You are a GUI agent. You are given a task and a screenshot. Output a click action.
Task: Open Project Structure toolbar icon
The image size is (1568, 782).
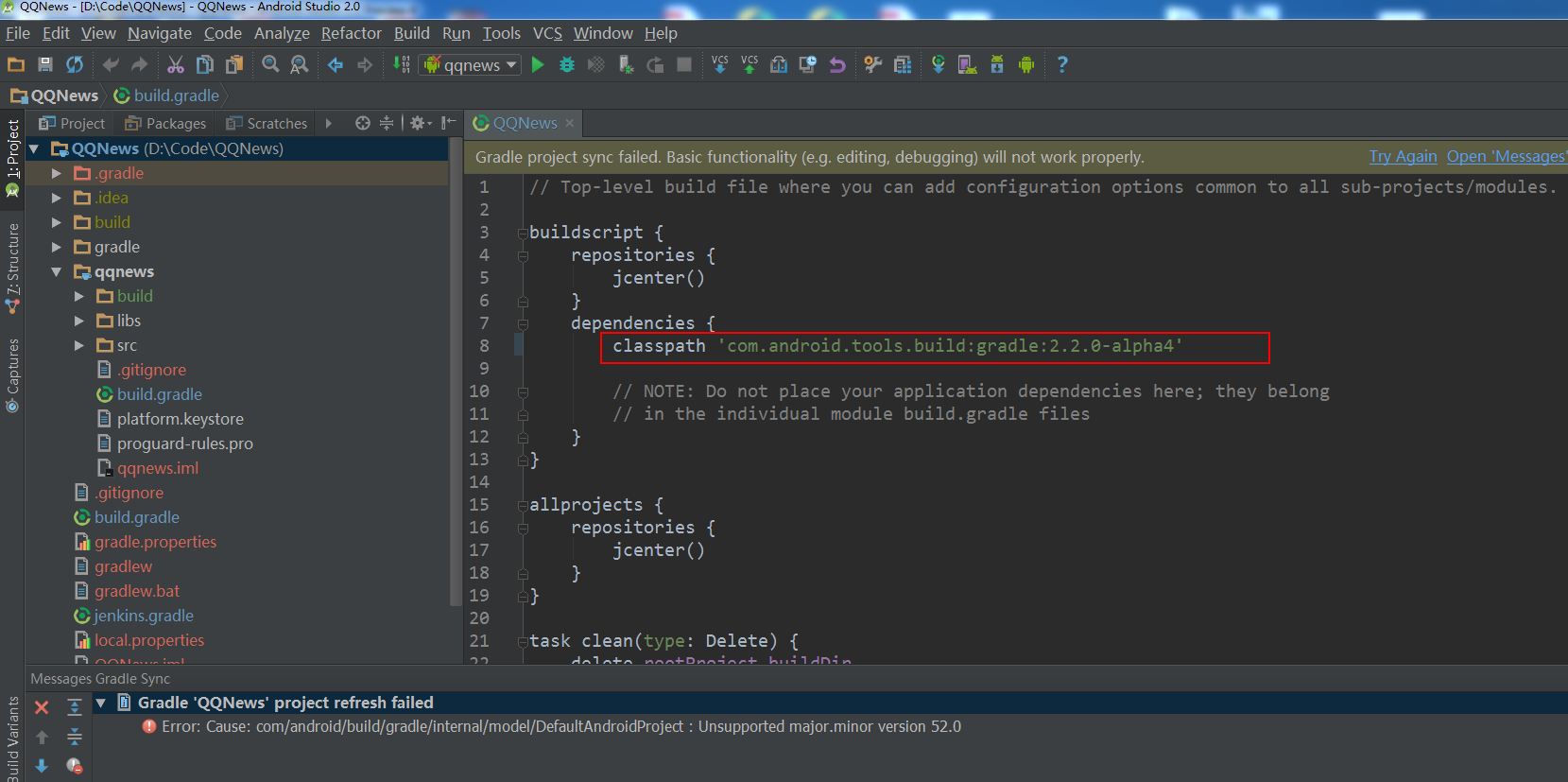[903, 64]
